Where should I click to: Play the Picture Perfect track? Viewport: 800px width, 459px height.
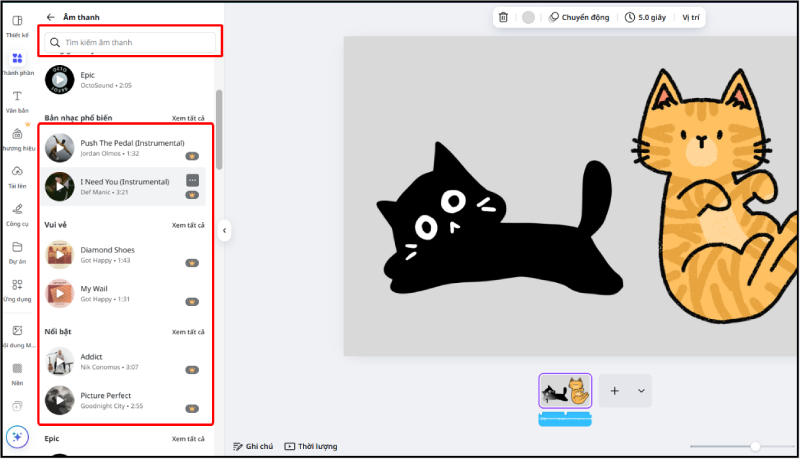[x=59, y=400]
